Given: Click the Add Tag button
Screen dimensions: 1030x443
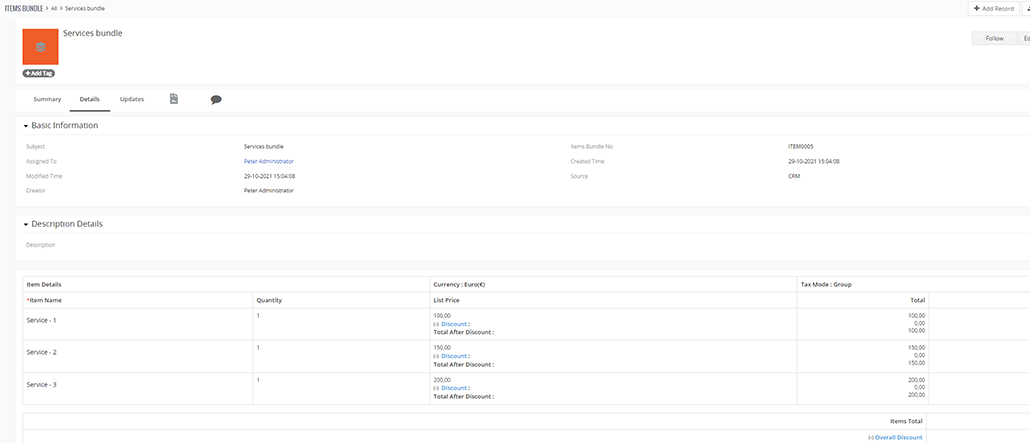Looking at the screenshot, I should [x=39, y=73].
